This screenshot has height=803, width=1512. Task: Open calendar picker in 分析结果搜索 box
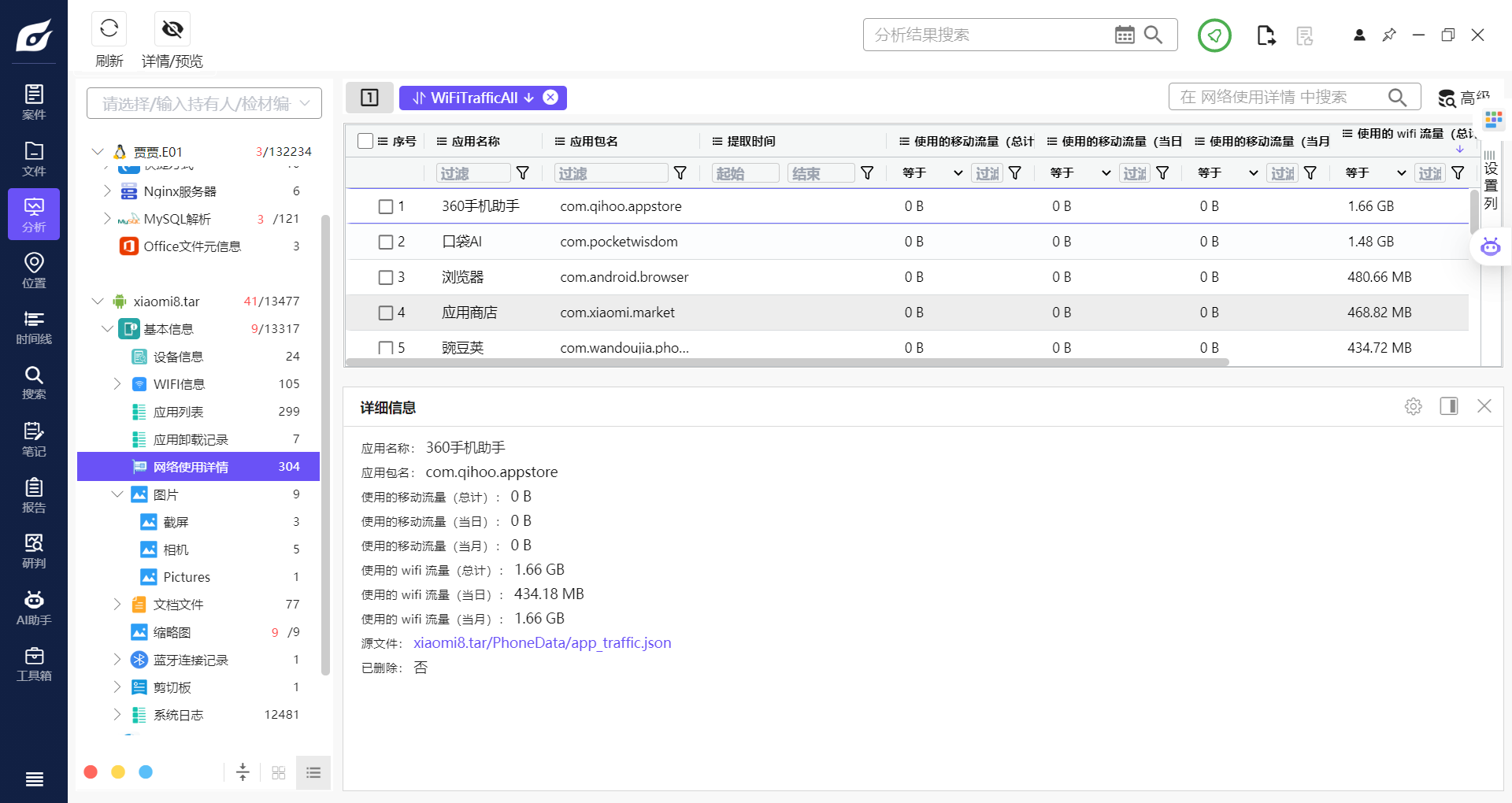pos(1125,35)
